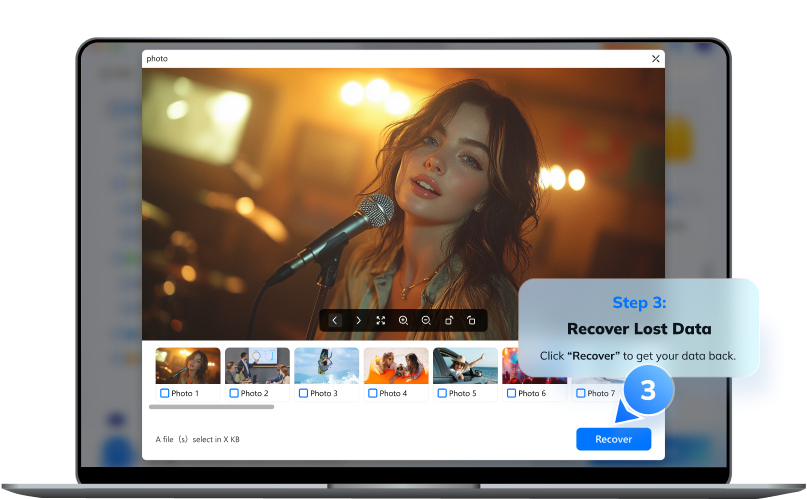Go to the previous photo in the preview toolbar
Viewport: 807px width, 499px height.
(335, 320)
